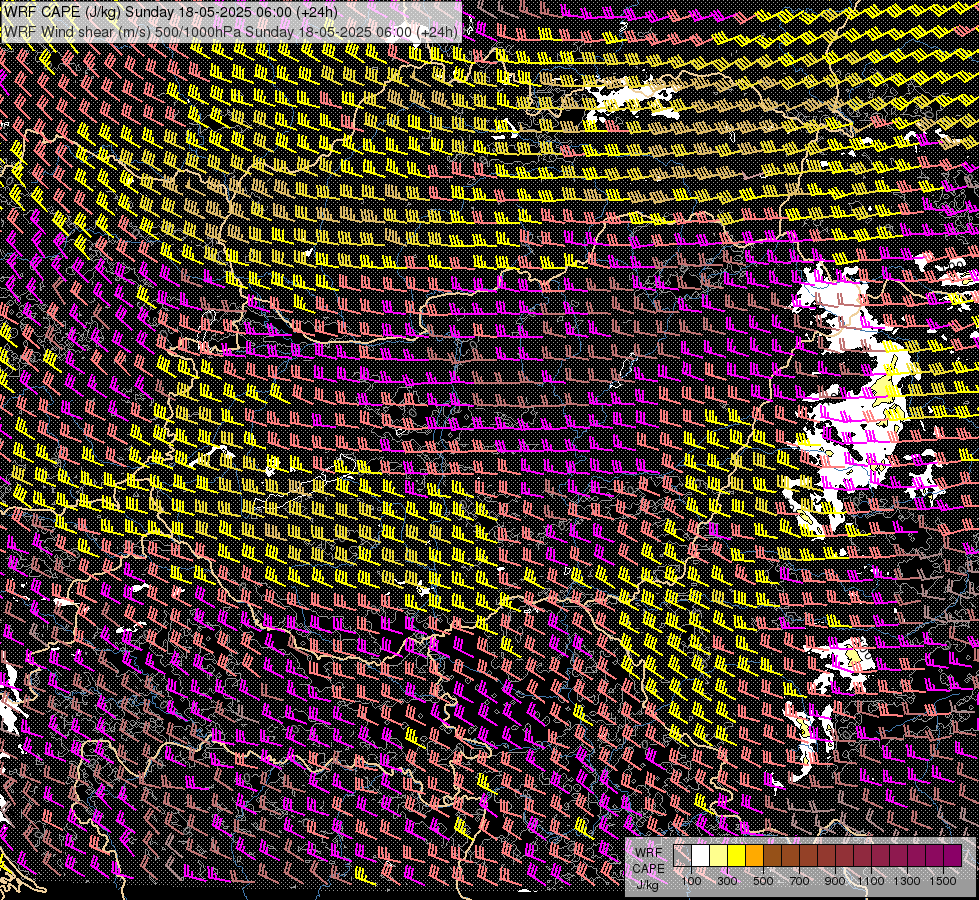Viewport: 979px width, 900px height.
Task: Click the 1300 legend value label
Action: [x=907, y=881]
